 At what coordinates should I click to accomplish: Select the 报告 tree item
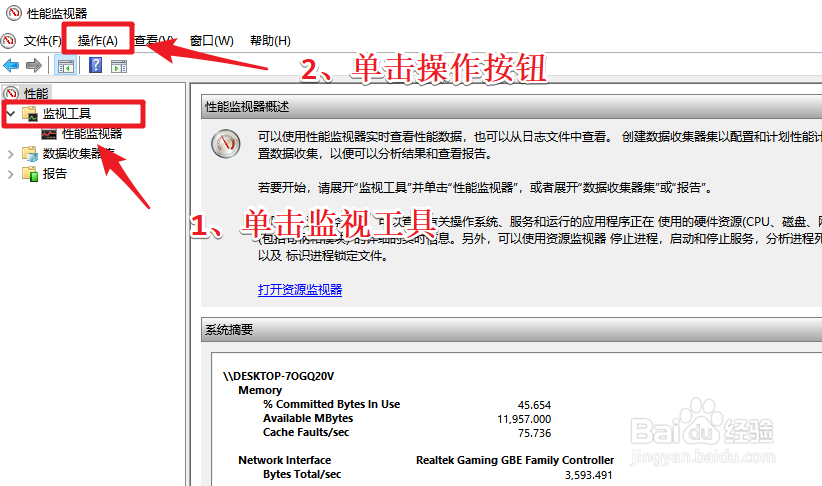click(x=55, y=174)
